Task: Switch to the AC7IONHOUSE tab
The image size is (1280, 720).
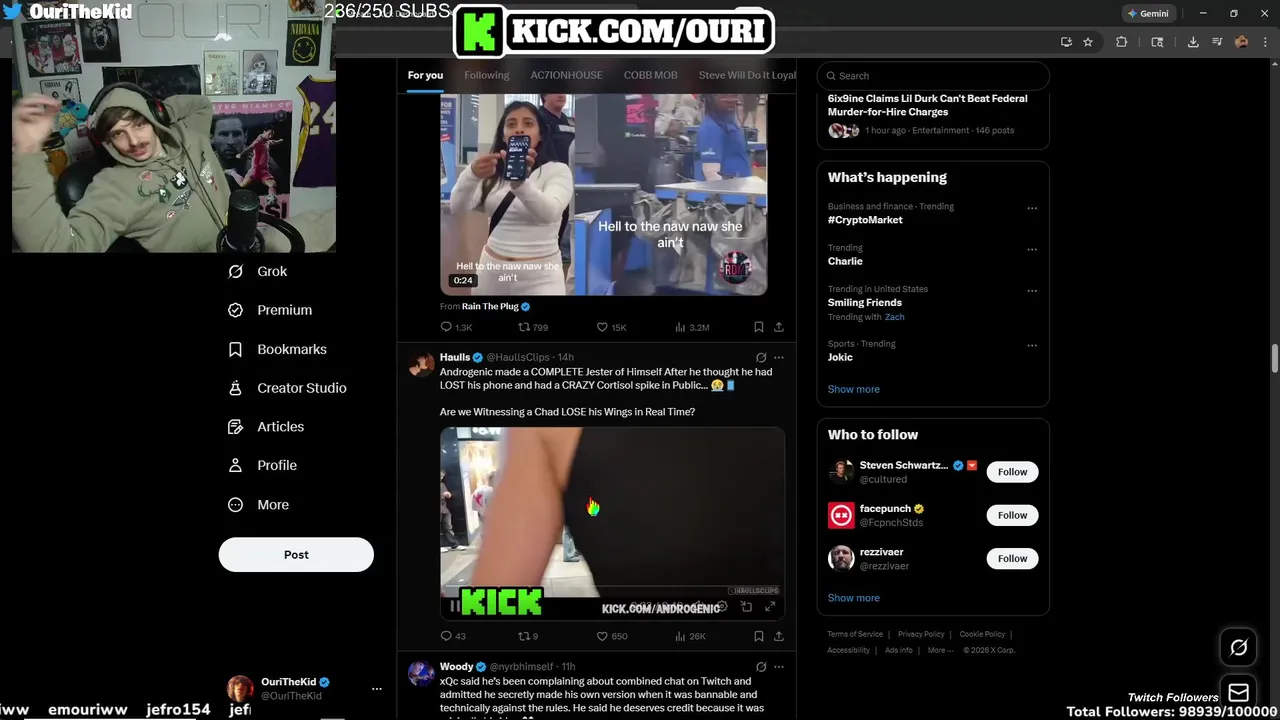Action: pyautogui.click(x=566, y=75)
